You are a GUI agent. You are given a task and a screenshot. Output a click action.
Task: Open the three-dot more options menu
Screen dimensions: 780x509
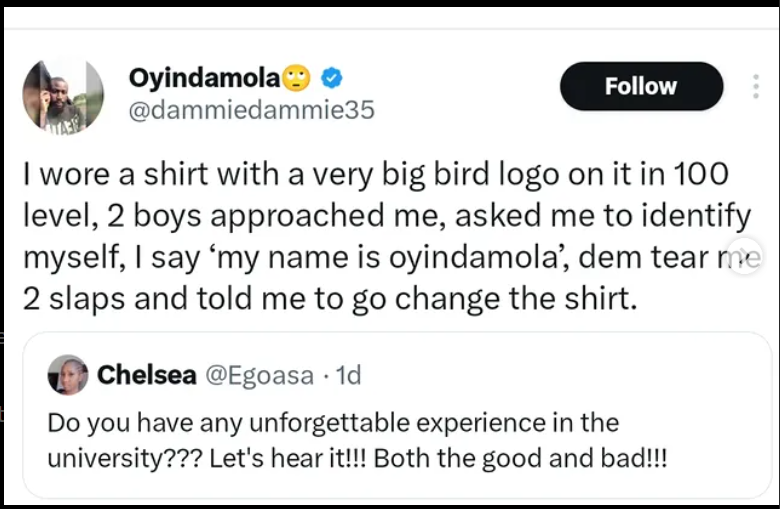coord(755,86)
